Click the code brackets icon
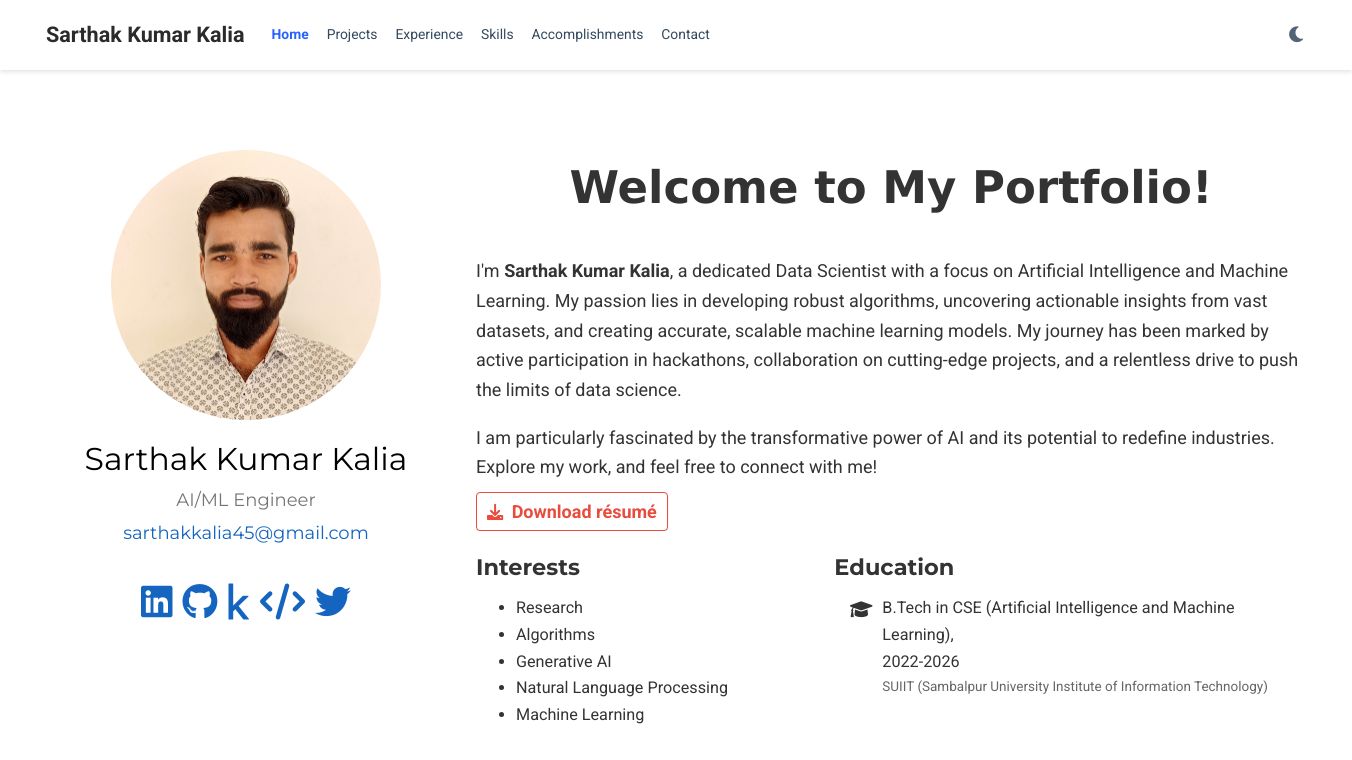 282,601
